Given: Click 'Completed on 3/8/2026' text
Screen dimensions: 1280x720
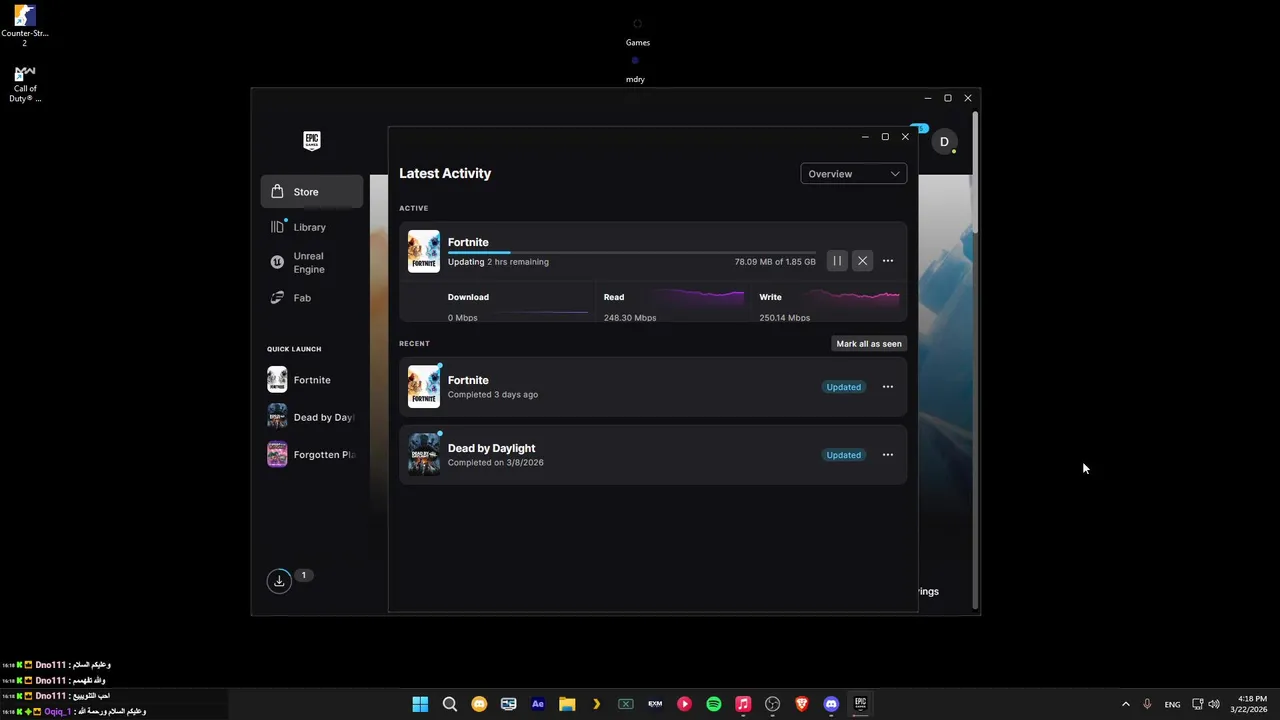Looking at the screenshot, I should [496, 463].
